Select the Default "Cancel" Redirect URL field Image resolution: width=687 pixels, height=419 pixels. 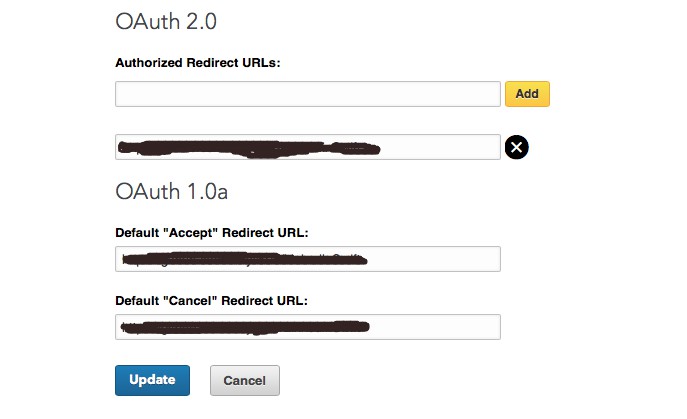(307, 327)
